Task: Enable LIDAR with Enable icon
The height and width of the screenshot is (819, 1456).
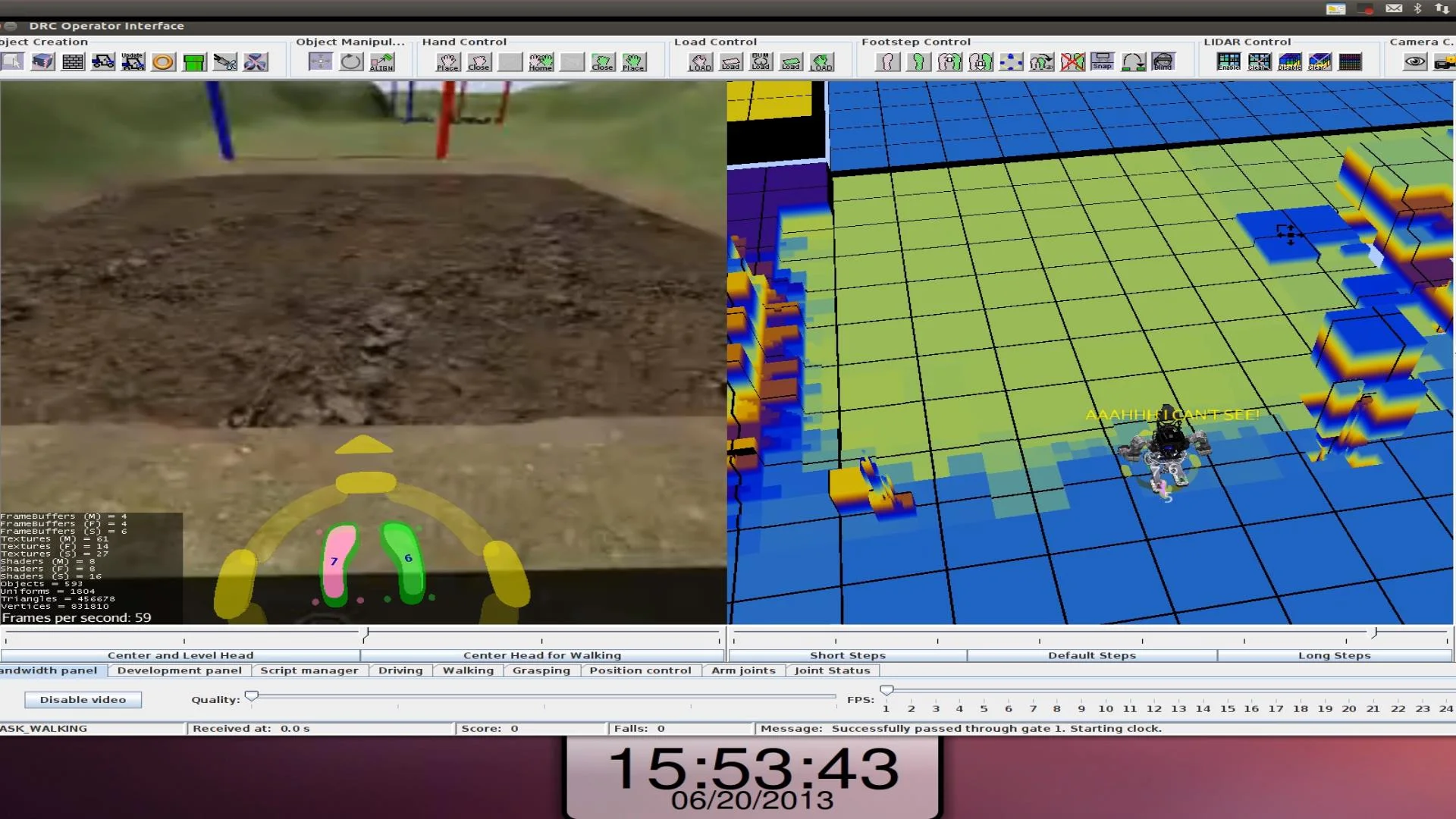Action: point(1228,61)
